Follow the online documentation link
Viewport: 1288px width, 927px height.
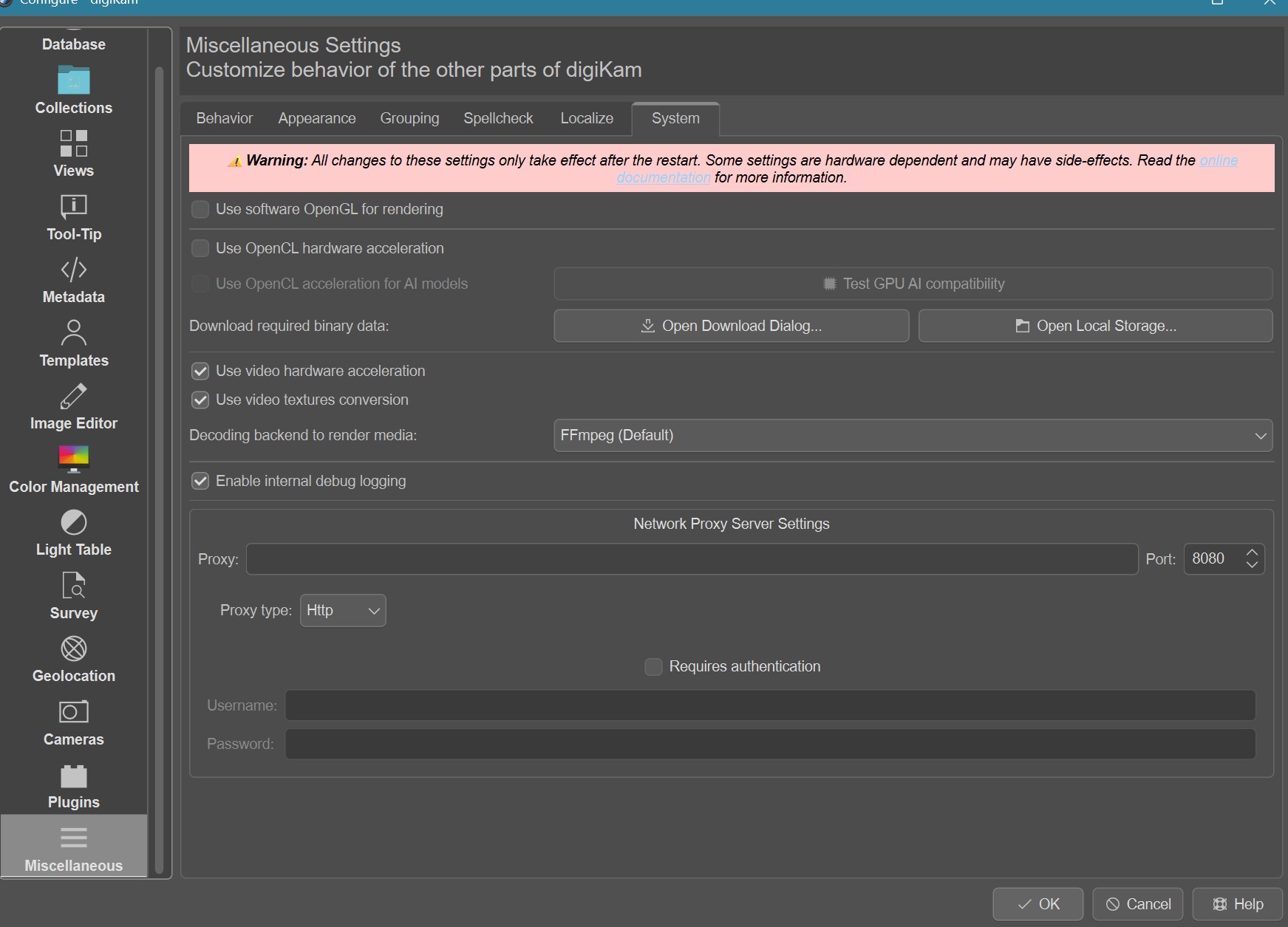pos(1219,161)
